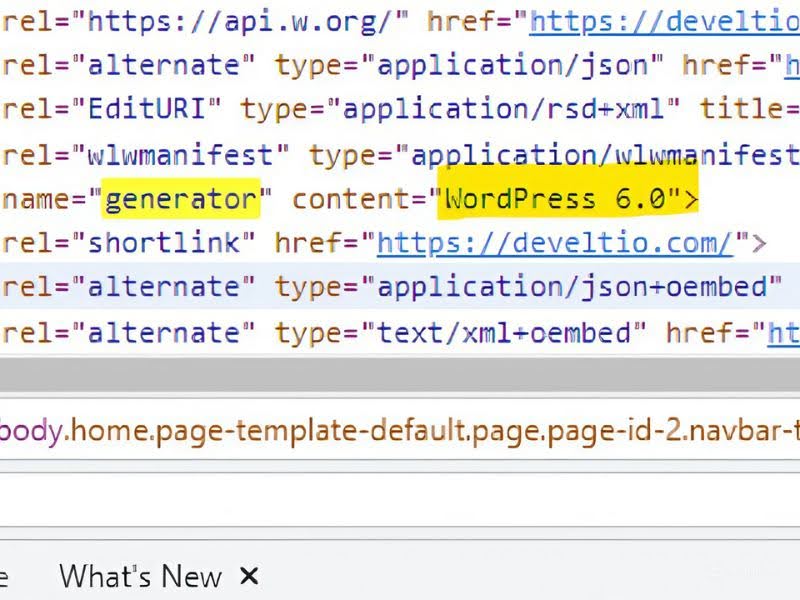Screen dimensions: 800x600
Task: Click the highlighted "generator" attribute value
Action: tap(181, 199)
